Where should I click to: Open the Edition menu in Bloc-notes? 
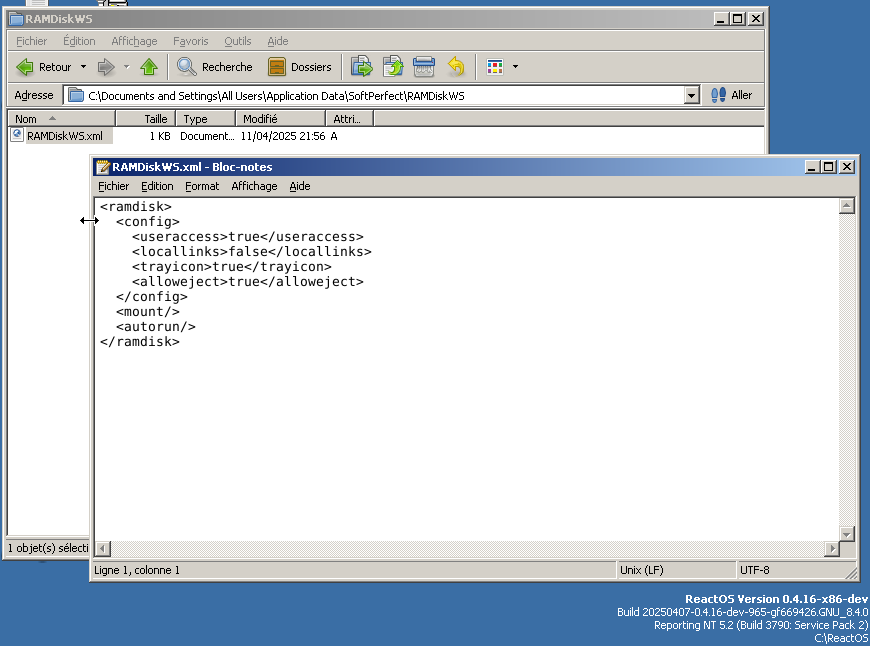(157, 186)
